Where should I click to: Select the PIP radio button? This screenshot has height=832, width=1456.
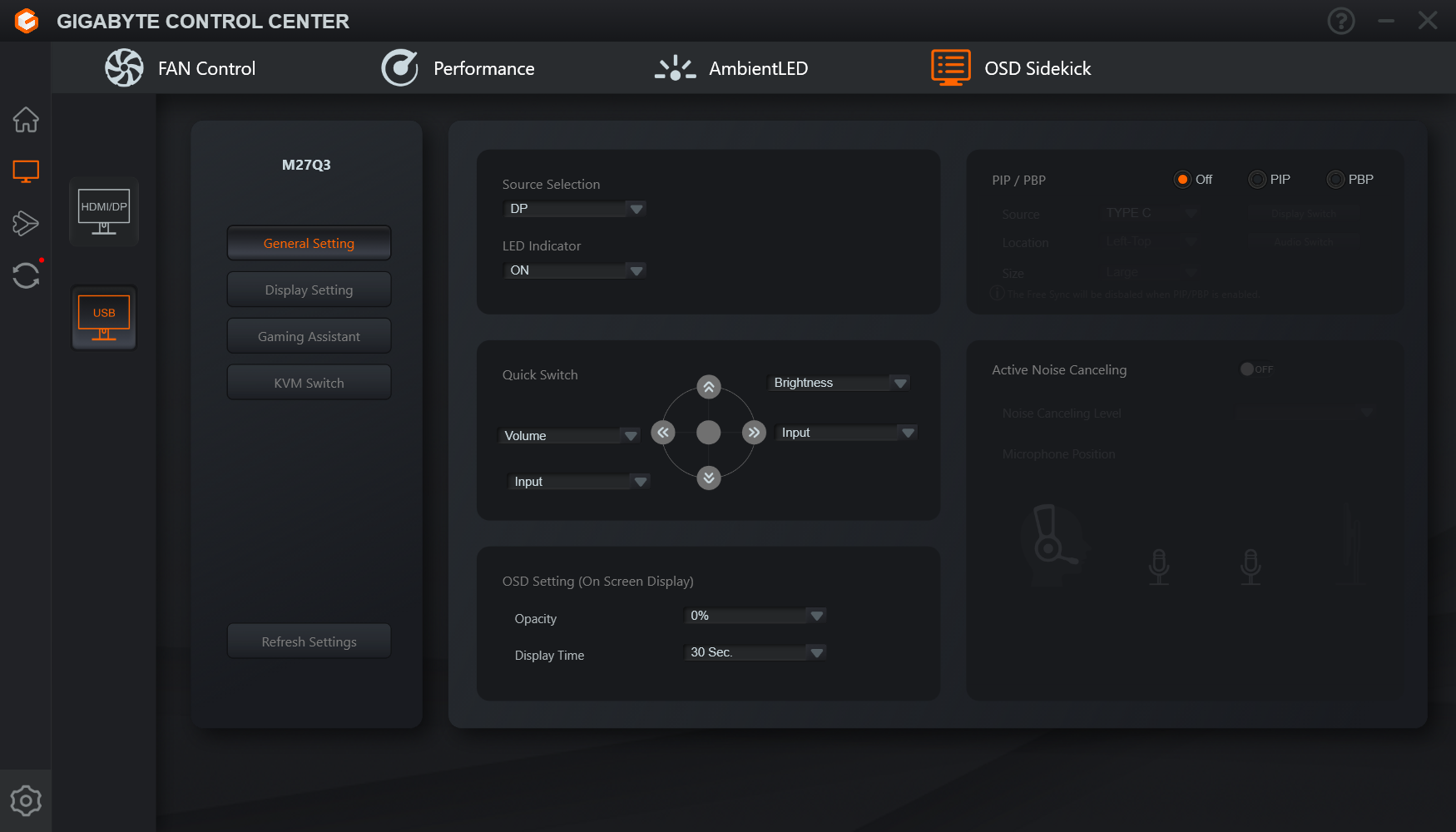[1257, 180]
